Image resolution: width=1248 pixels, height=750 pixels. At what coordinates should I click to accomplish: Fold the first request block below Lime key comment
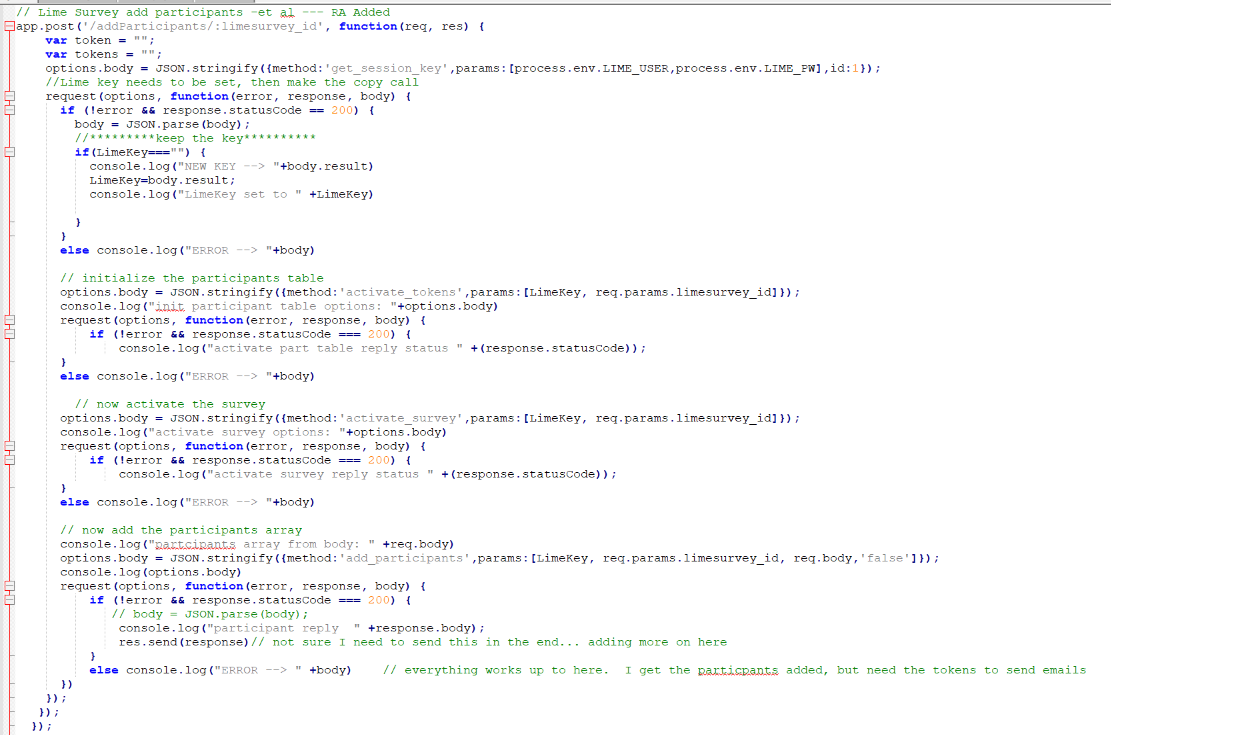[9, 96]
